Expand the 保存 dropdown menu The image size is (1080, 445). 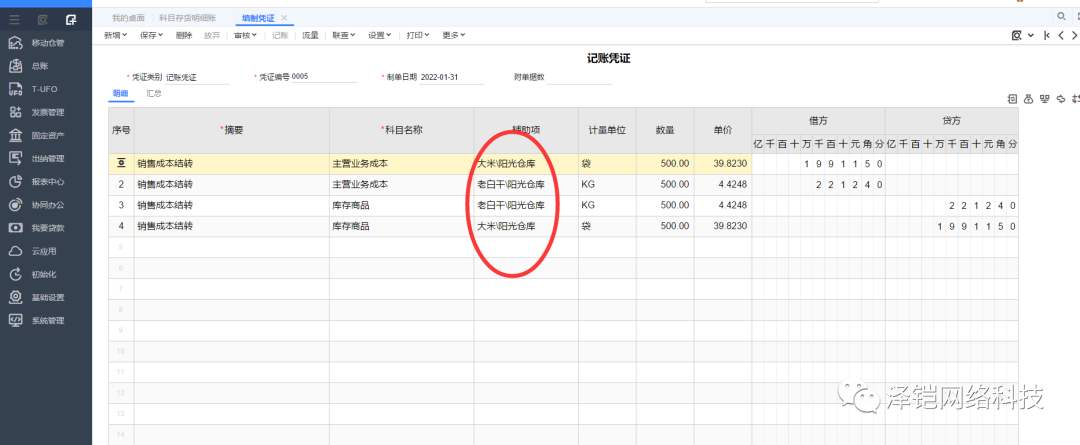tap(152, 35)
